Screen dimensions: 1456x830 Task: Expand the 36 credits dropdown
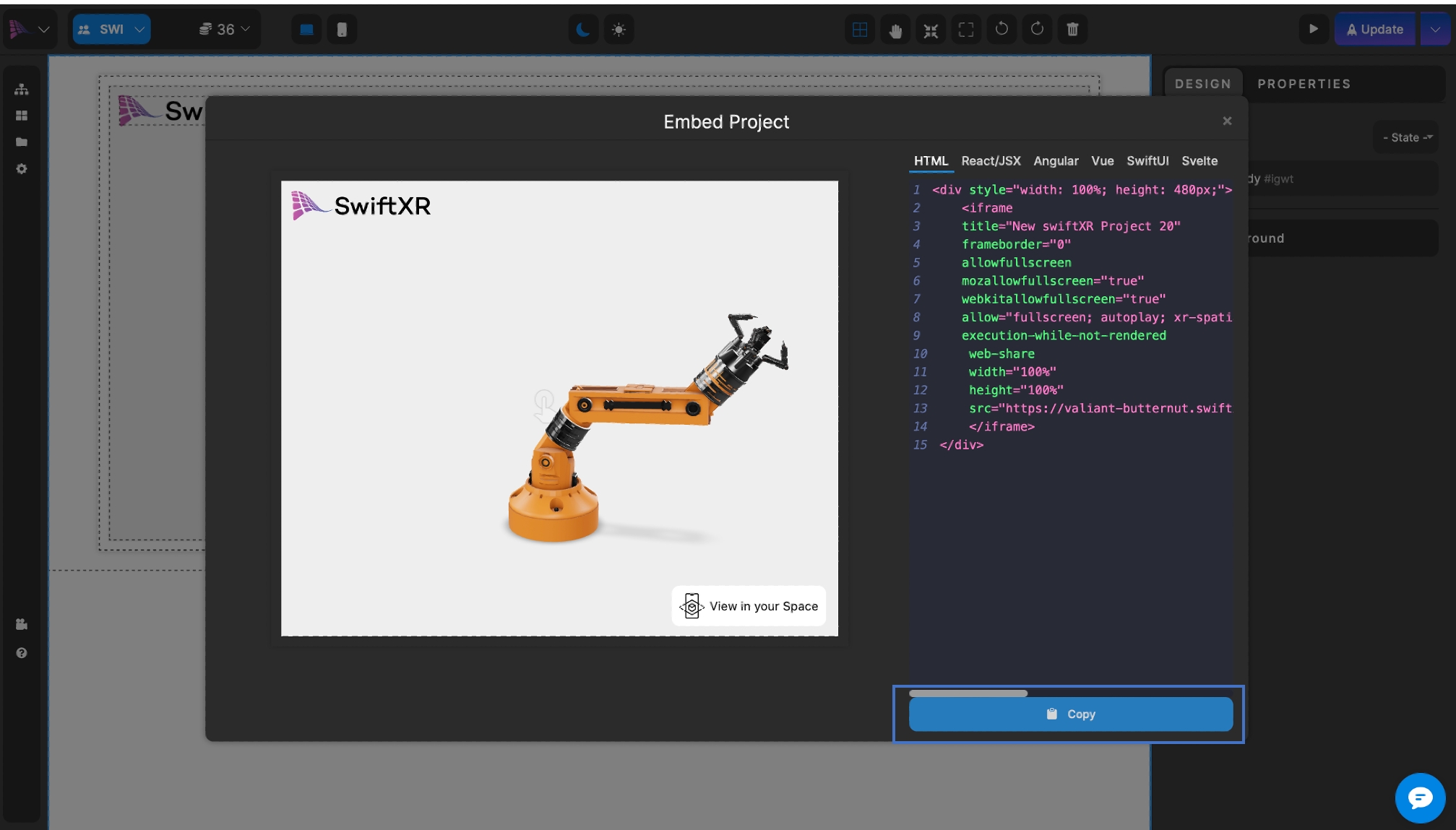(x=224, y=30)
